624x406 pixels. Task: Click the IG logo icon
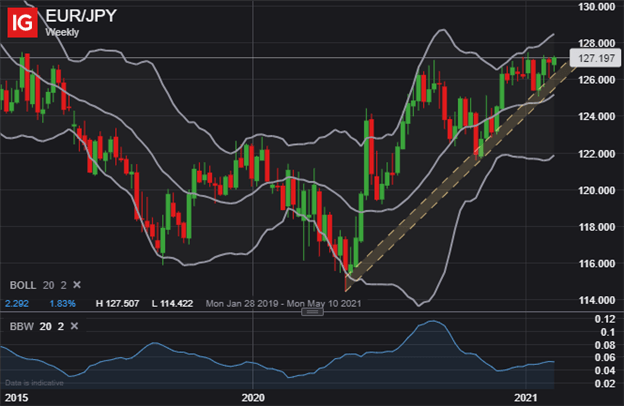click(x=22, y=23)
